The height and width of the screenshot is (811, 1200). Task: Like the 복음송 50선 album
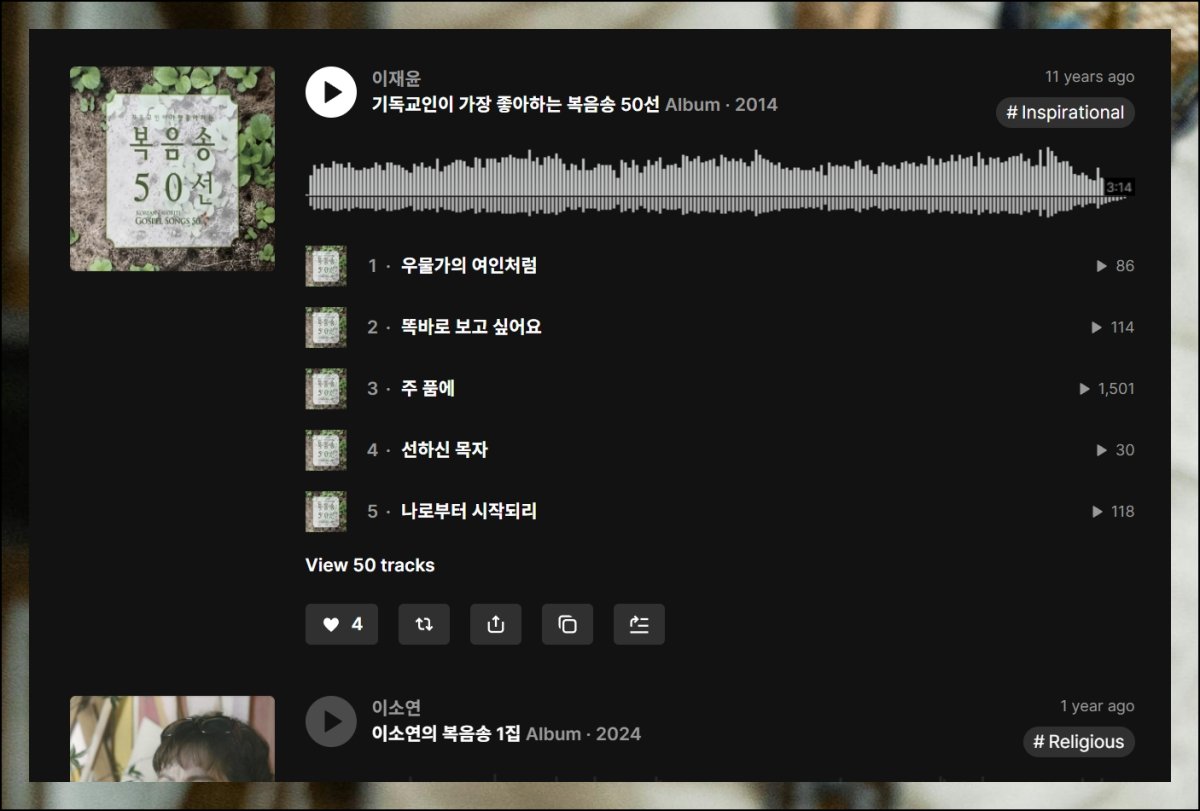(341, 624)
